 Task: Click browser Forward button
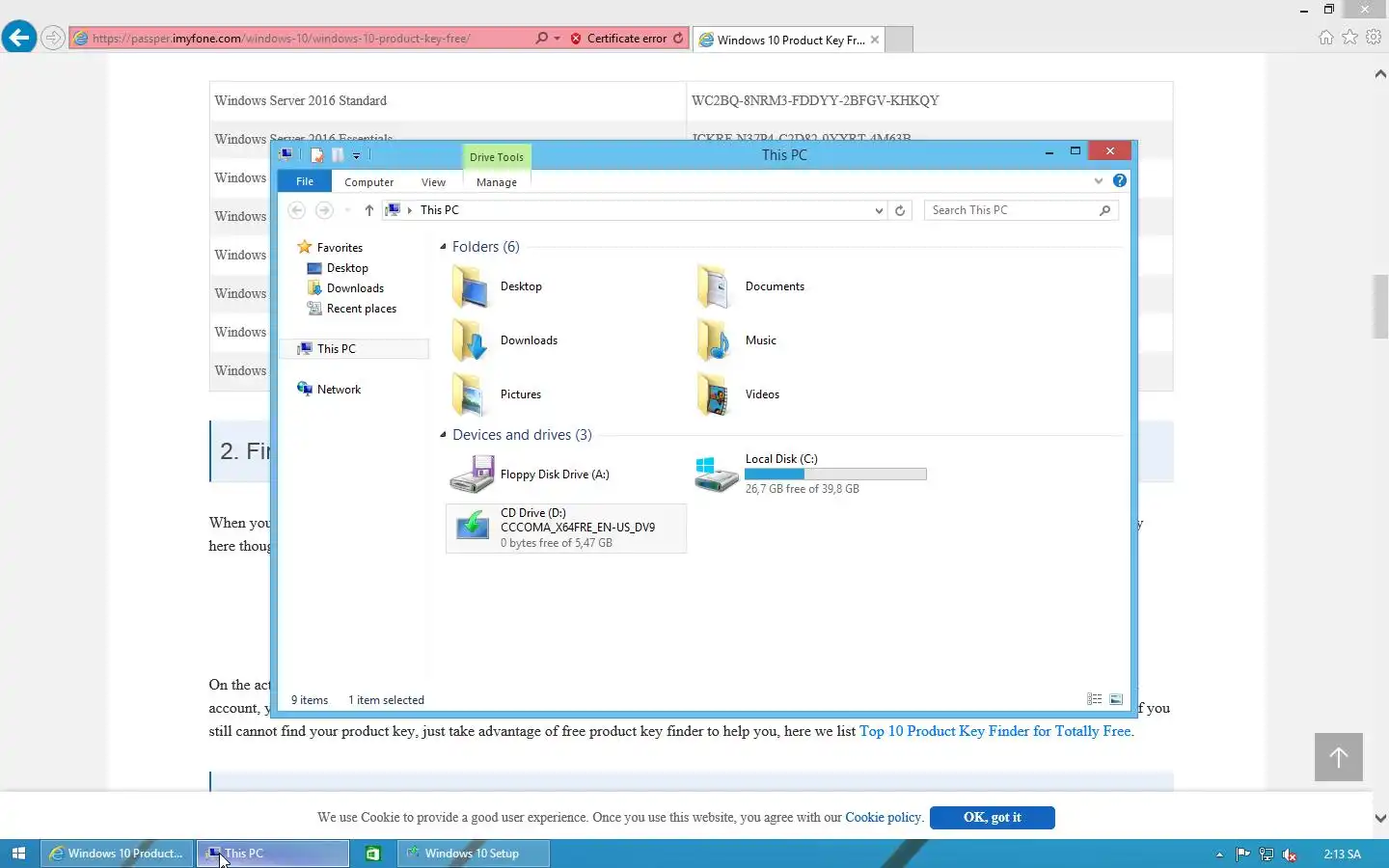(53, 39)
